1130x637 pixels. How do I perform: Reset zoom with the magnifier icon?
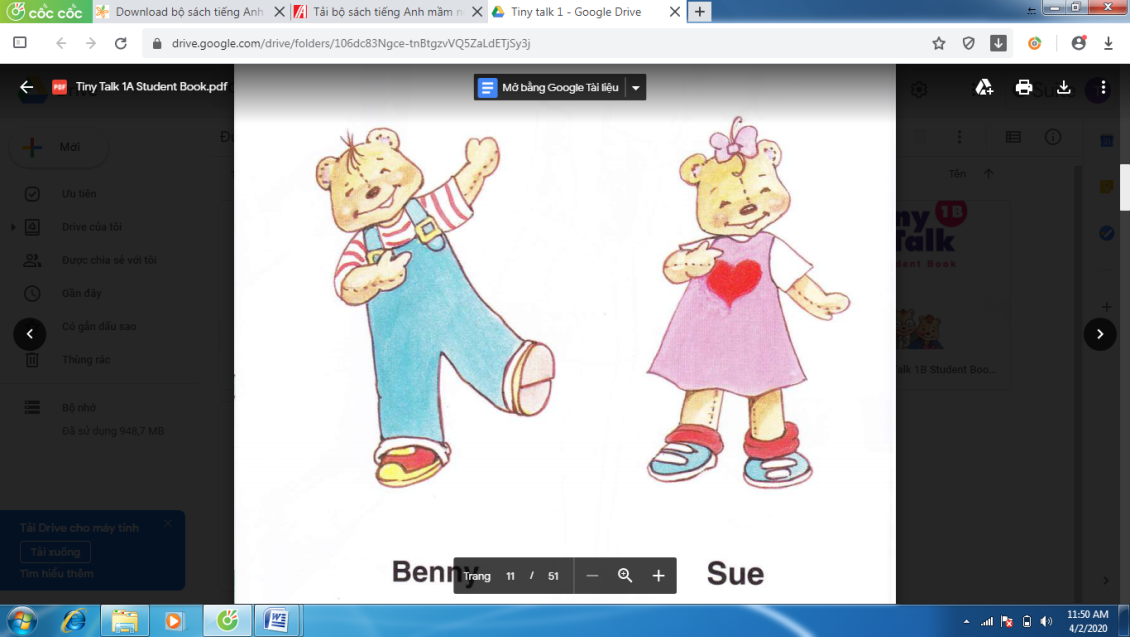(625, 575)
